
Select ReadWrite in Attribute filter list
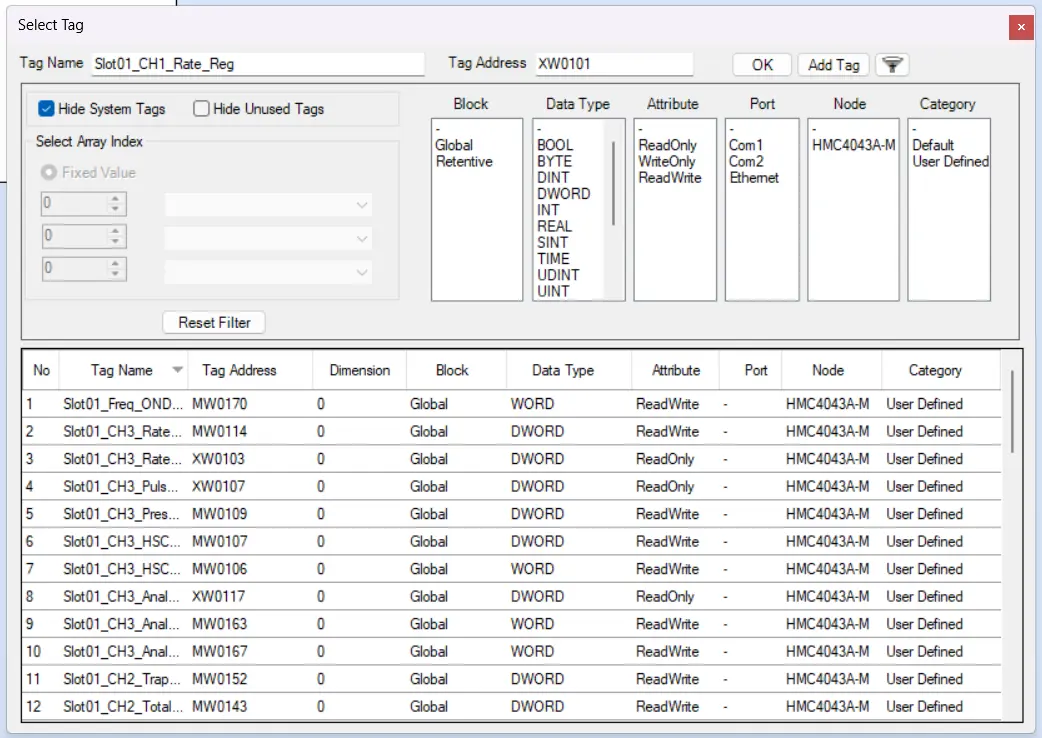click(670, 177)
